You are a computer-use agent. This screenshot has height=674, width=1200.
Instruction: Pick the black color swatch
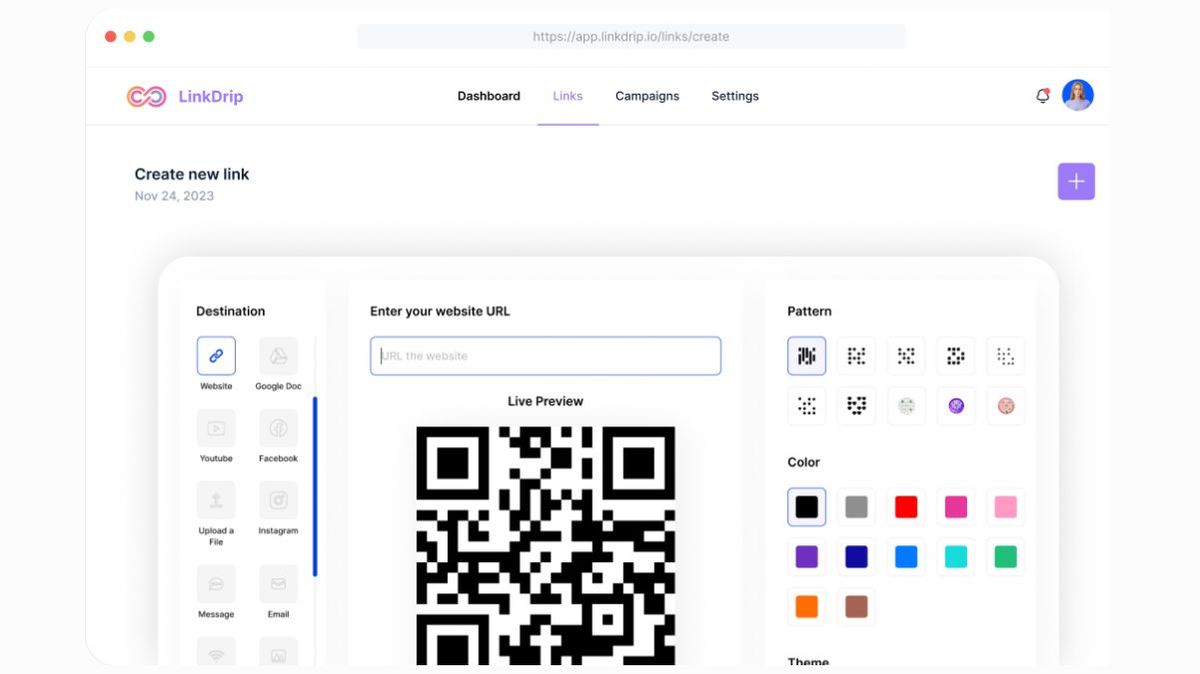pos(807,507)
